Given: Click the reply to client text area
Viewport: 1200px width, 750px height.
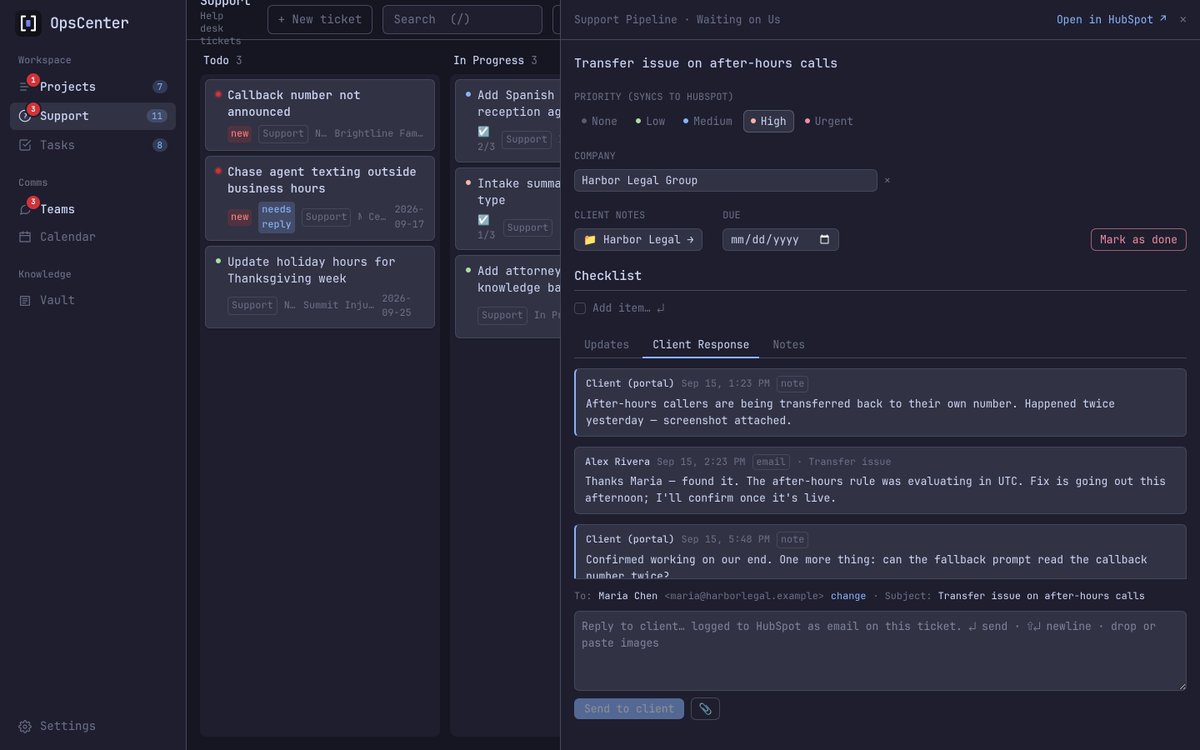Looking at the screenshot, I should pos(880,651).
